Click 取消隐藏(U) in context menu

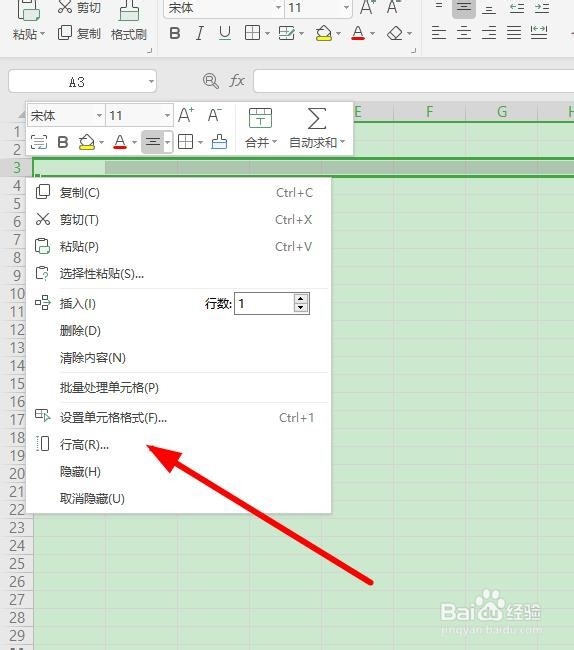click(178, 499)
